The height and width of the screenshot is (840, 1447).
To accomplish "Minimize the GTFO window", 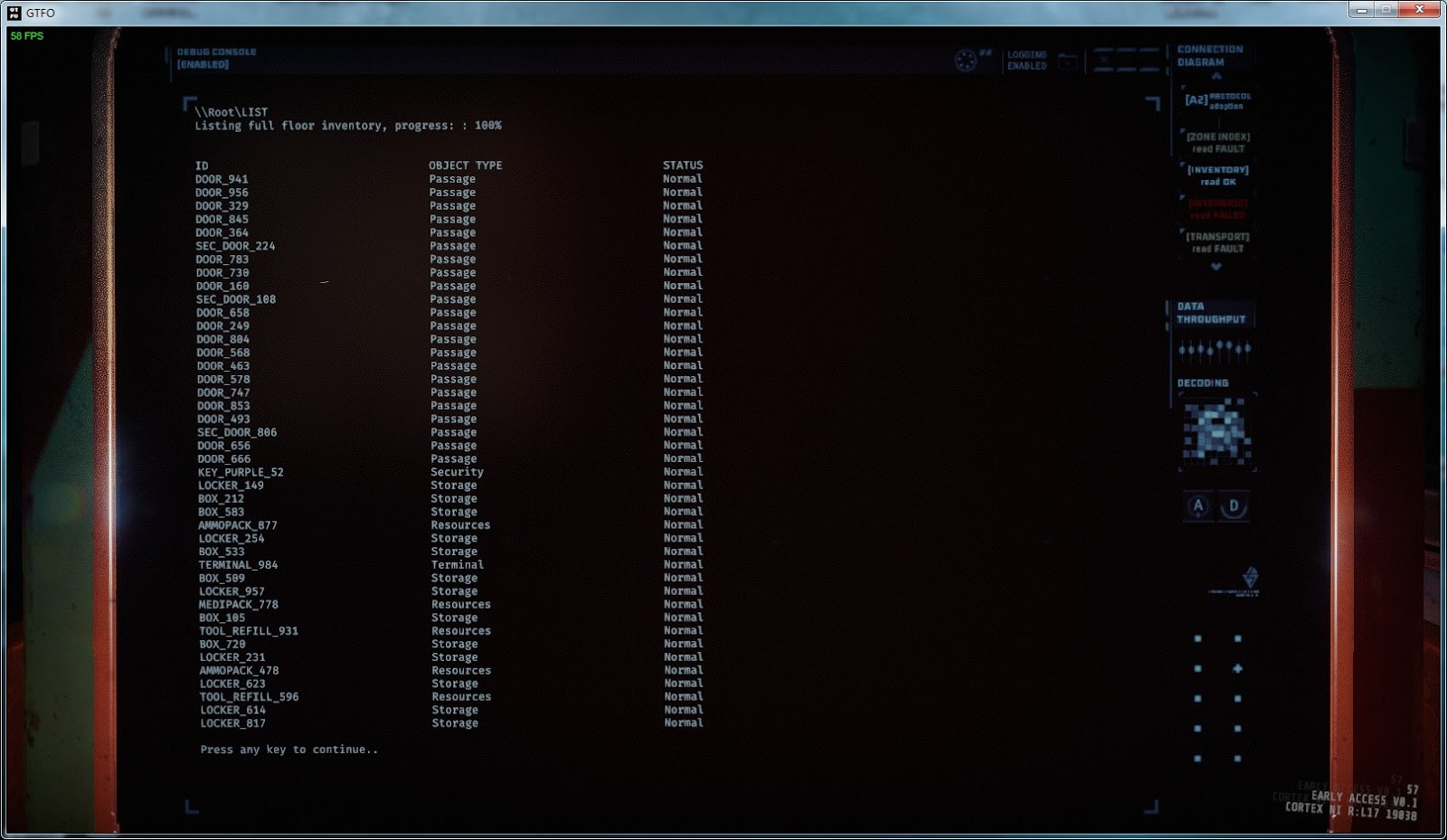I will 1361,10.
